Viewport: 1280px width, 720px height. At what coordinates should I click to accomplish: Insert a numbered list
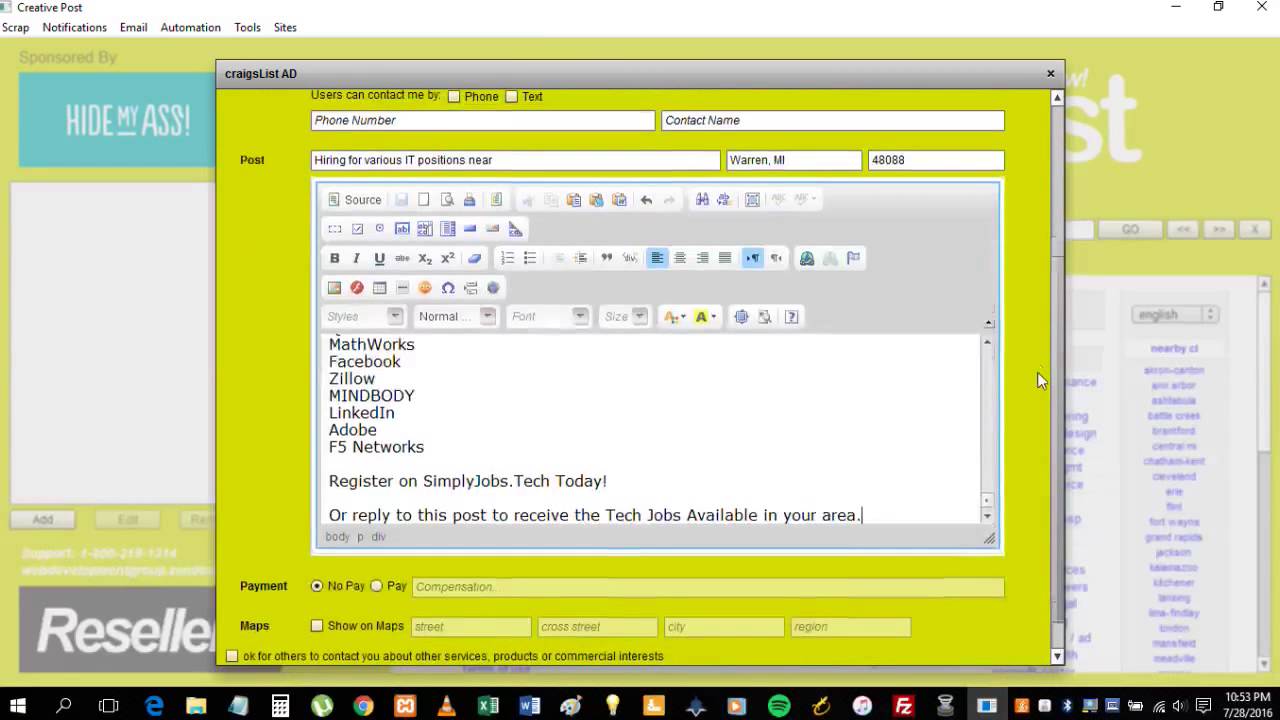point(507,258)
